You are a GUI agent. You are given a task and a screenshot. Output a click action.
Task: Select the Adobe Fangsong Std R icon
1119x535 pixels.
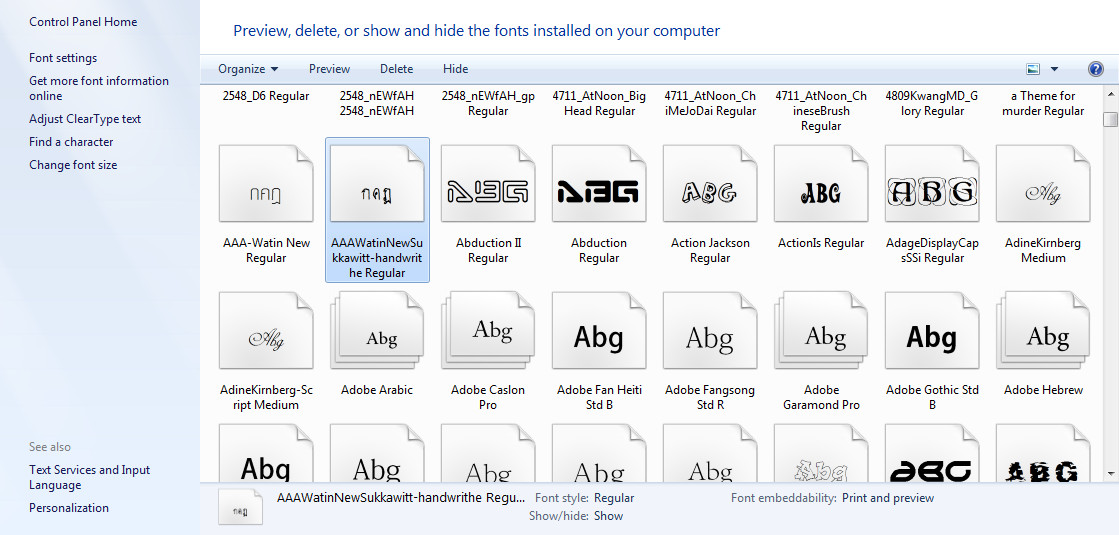(x=710, y=330)
